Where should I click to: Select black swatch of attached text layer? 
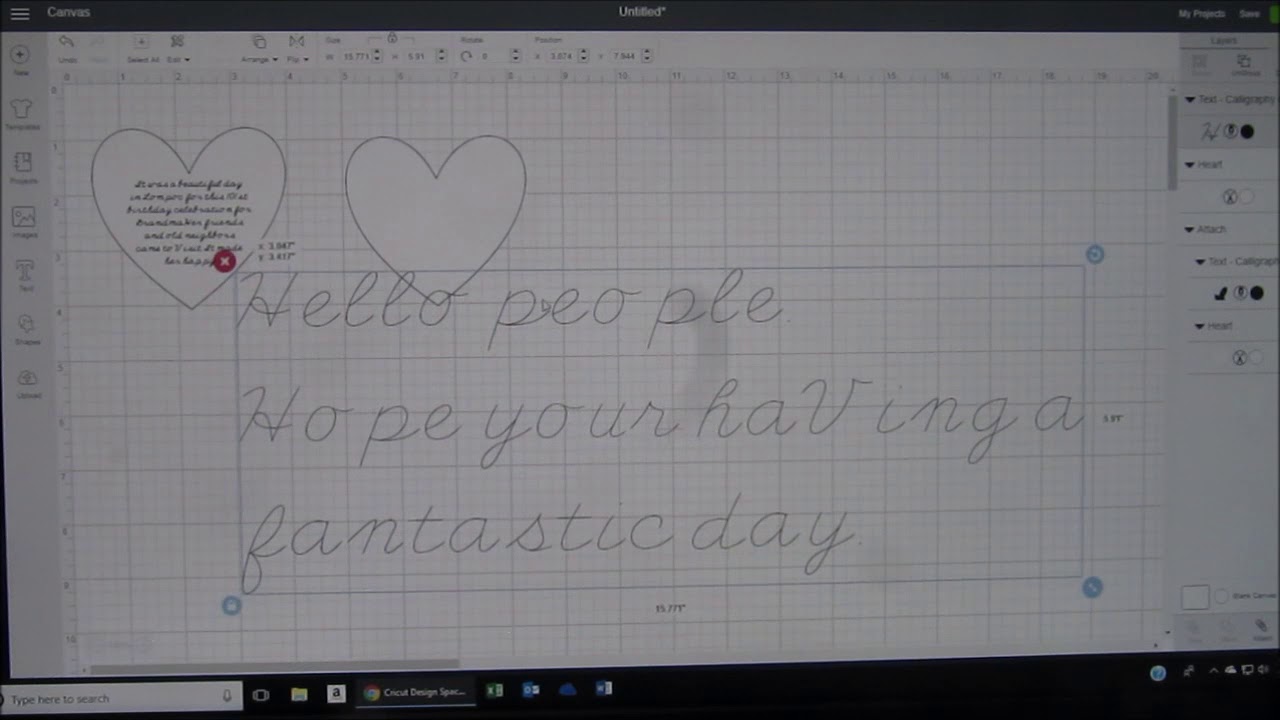point(1257,293)
